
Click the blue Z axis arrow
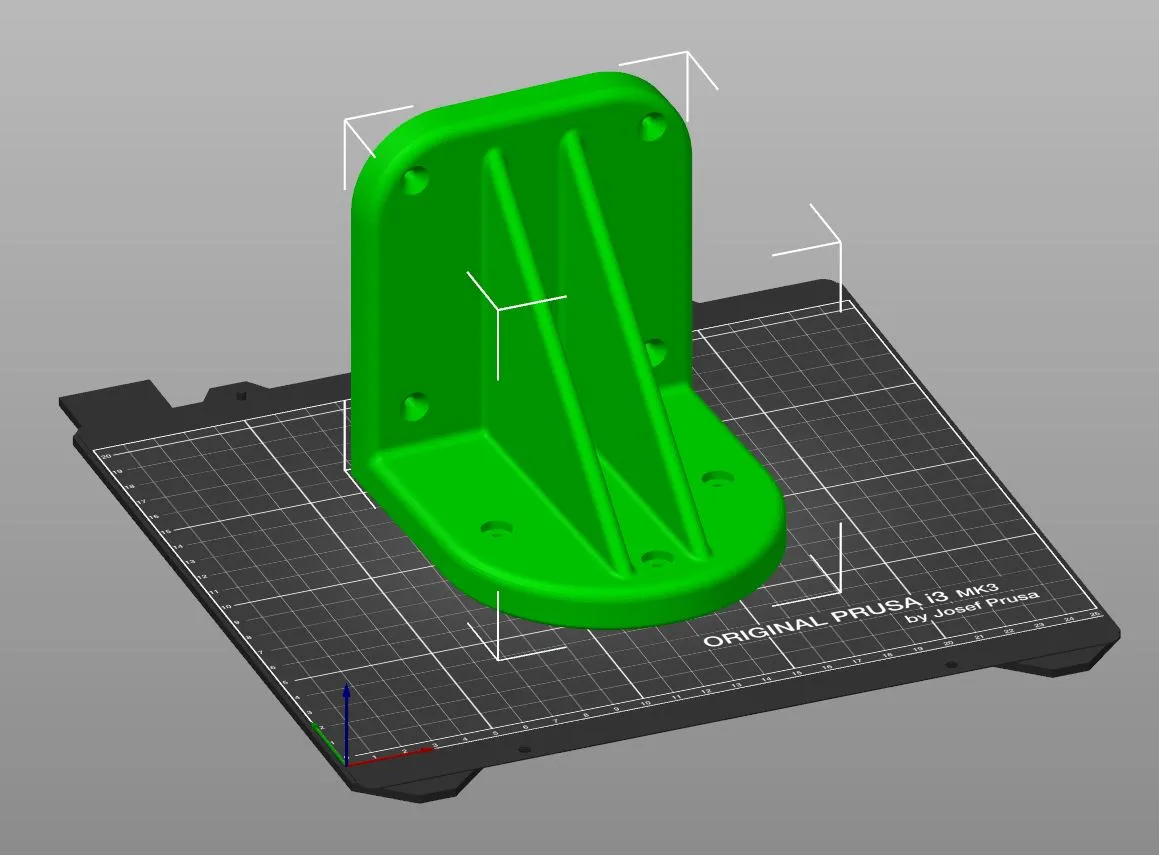tap(346, 721)
